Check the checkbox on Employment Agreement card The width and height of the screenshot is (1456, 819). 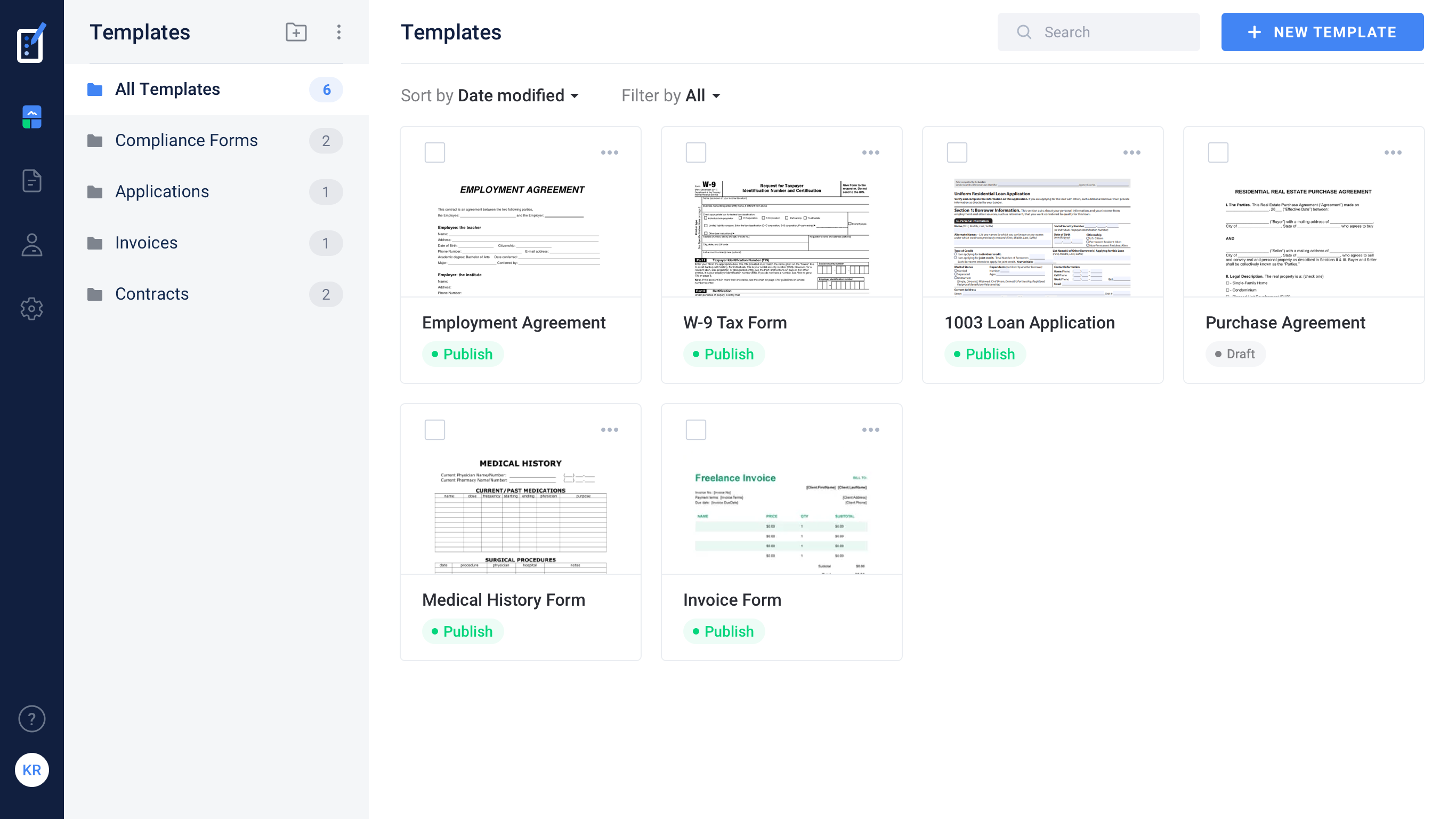click(x=435, y=152)
